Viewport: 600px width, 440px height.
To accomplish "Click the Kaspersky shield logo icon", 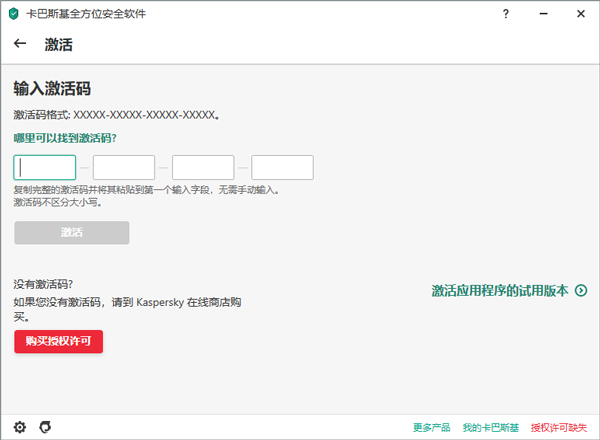I will (x=13, y=14).
